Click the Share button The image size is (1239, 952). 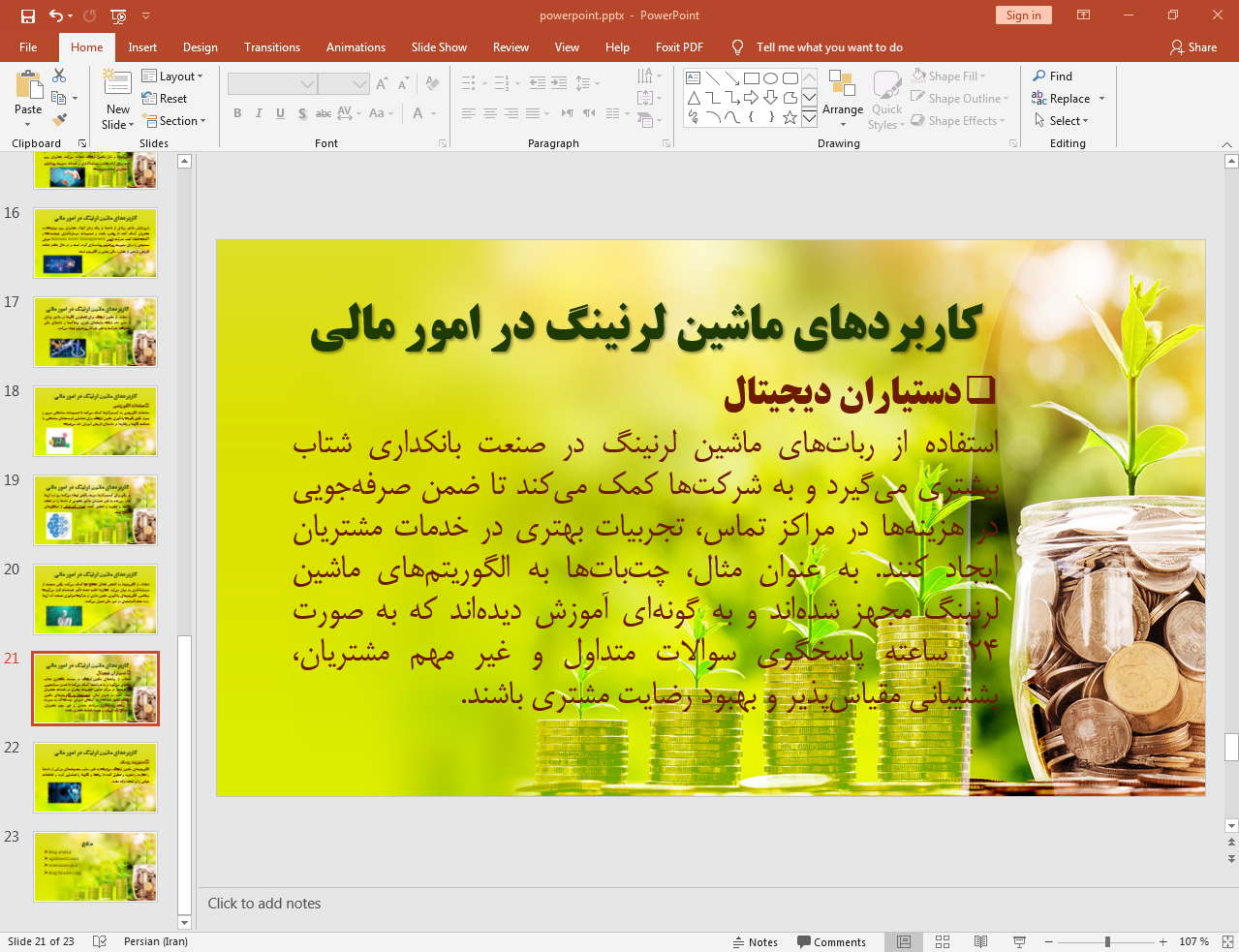1193,47
